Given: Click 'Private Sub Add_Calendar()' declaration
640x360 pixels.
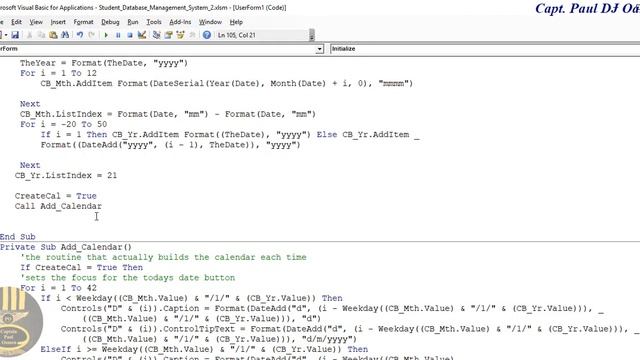Looking at the screenshot, I should [66, 247].
